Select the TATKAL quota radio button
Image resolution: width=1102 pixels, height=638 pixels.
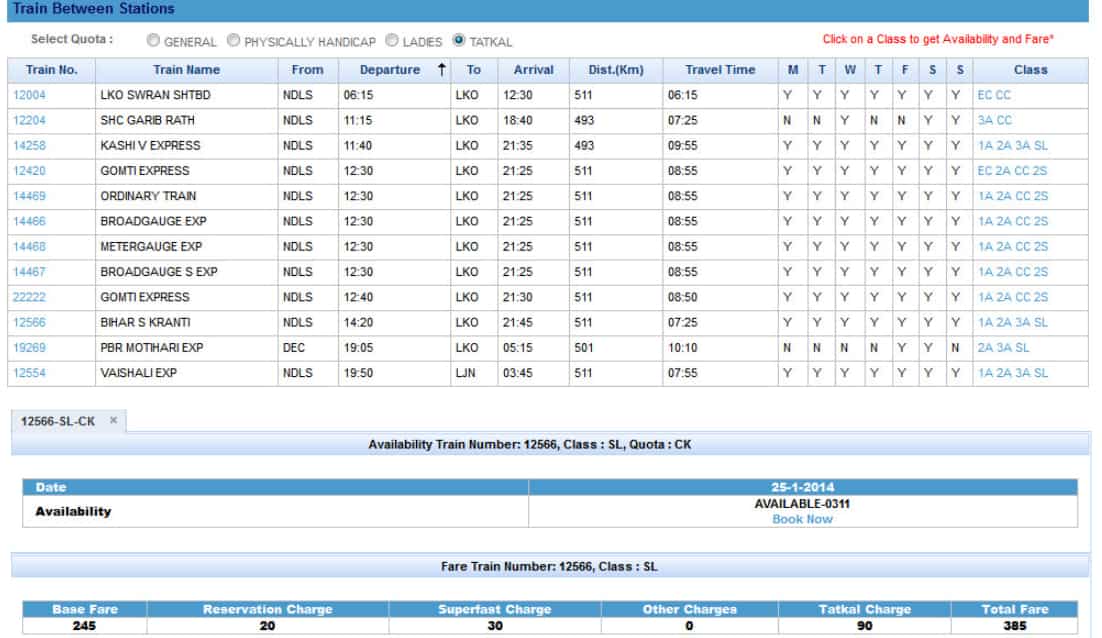coord(459,41)
